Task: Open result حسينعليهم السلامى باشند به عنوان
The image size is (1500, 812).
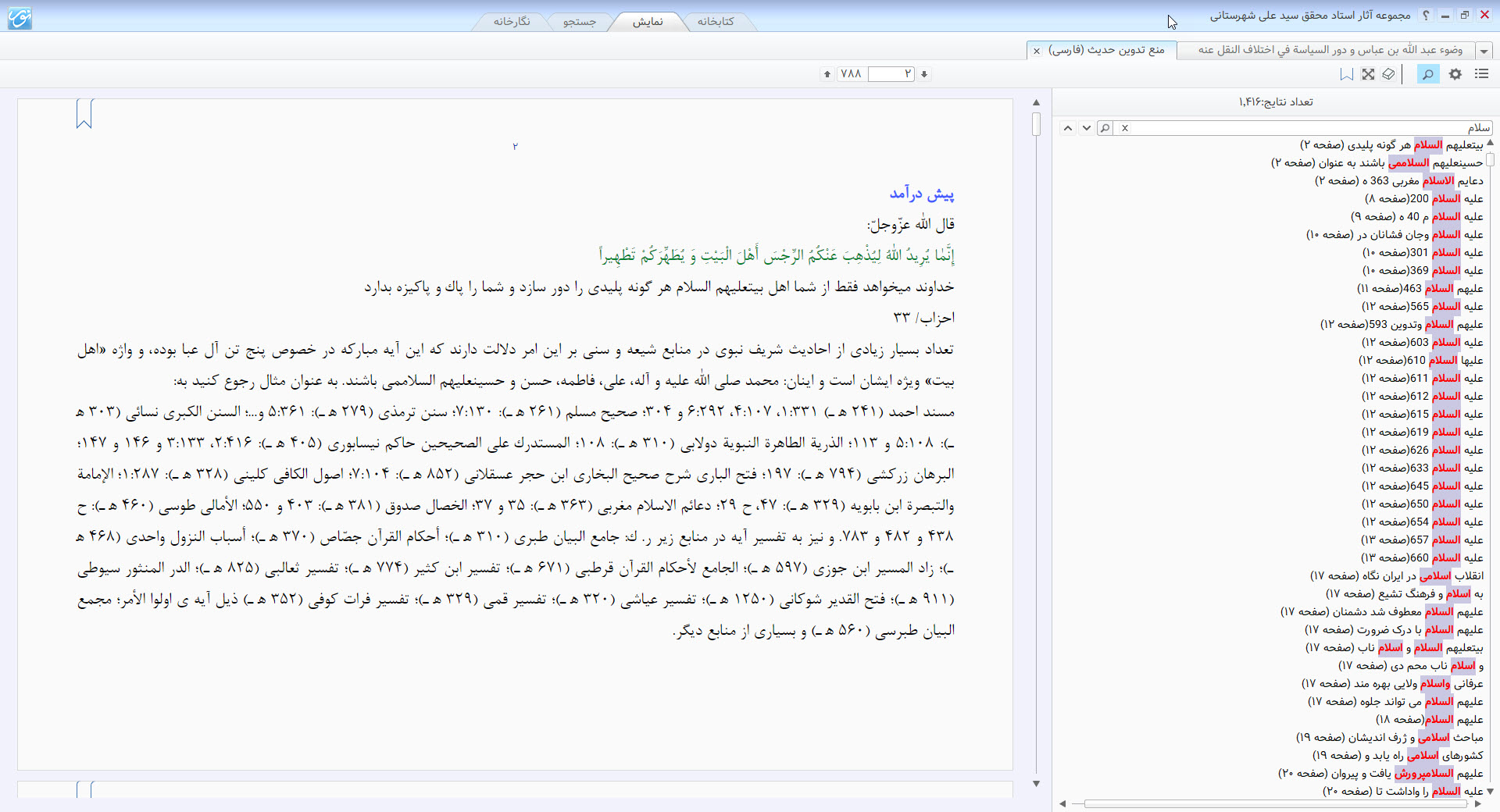Action: (1377, 163)
